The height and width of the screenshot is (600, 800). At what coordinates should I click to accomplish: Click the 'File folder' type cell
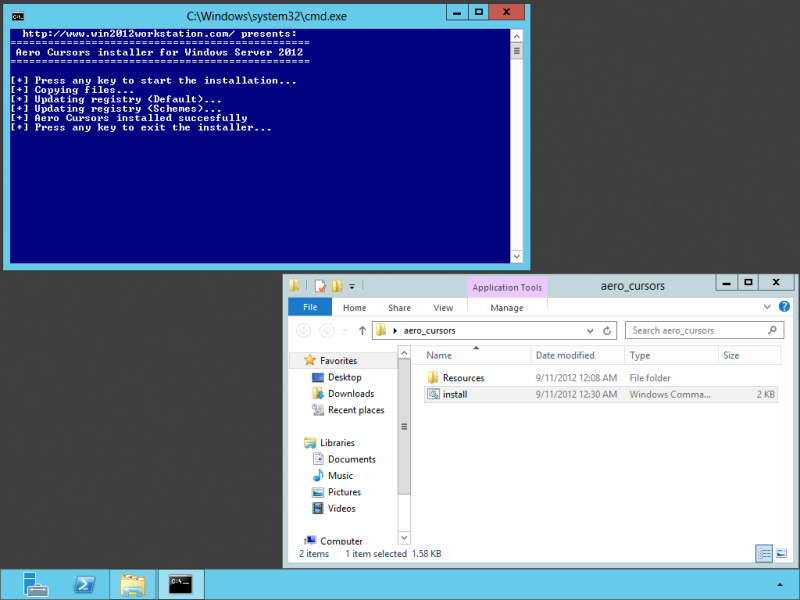tap(650, 378)
